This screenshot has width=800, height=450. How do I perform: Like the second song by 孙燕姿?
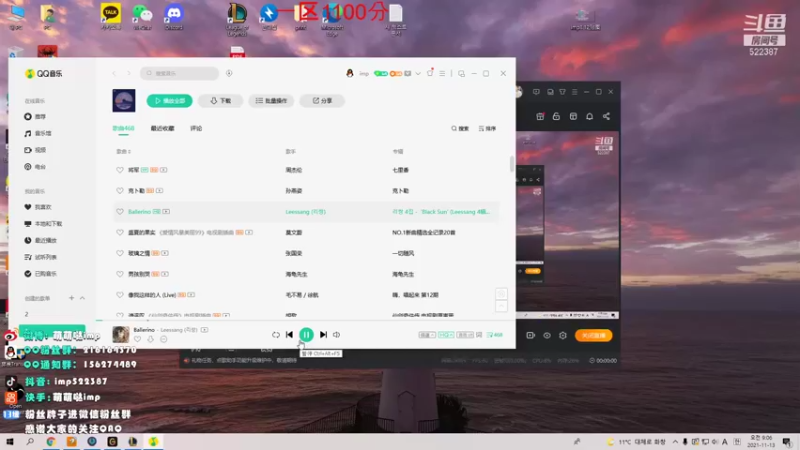click(120, 191)
